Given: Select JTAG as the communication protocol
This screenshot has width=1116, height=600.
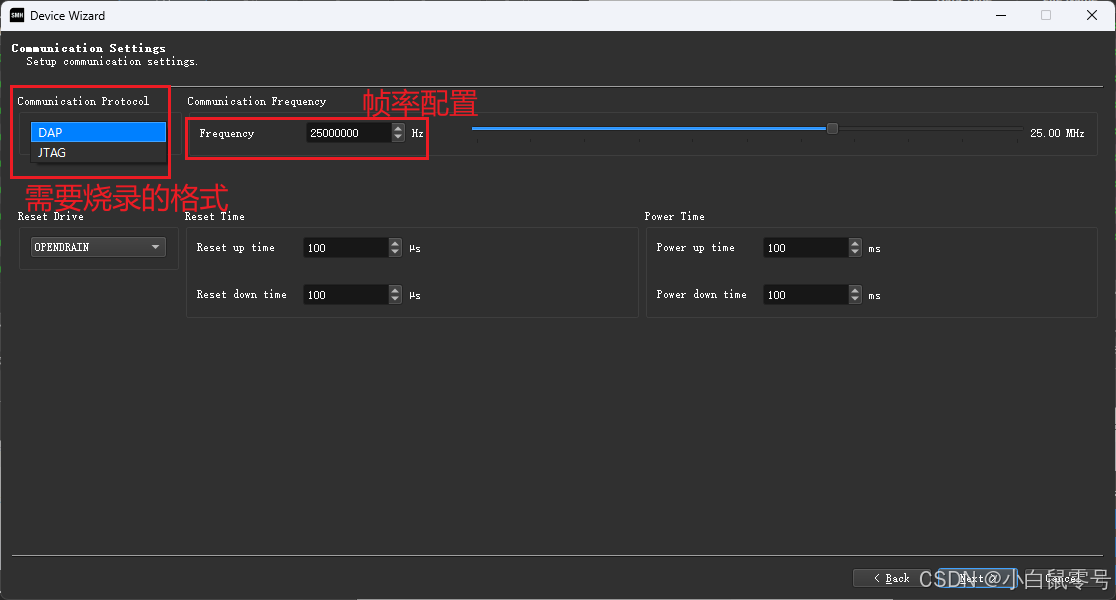Looking at the screenshot, I should pyautogui.click(x=97, y=152).
